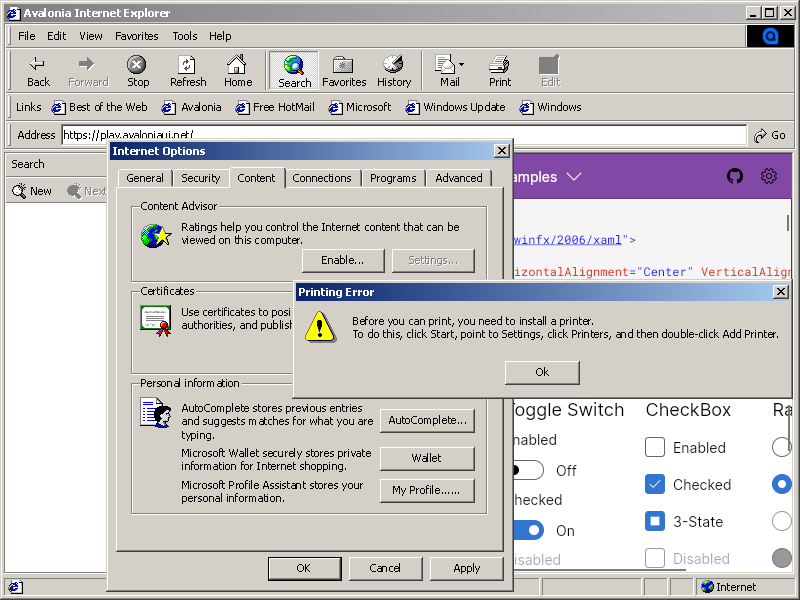The height and width of the screenshot is (600, 800).
Task: Open the View menu
Action: point(91,36)
